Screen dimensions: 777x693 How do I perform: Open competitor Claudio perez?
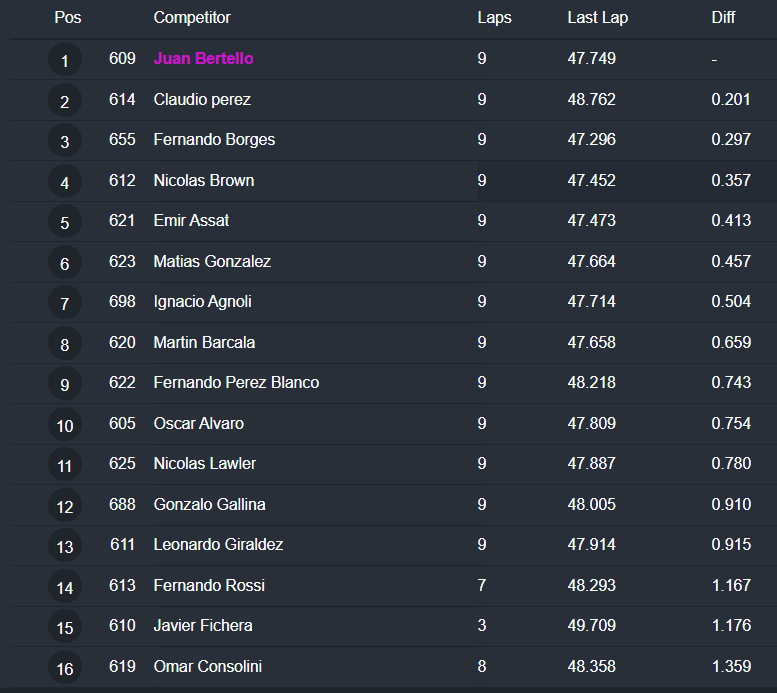point(202,99)
